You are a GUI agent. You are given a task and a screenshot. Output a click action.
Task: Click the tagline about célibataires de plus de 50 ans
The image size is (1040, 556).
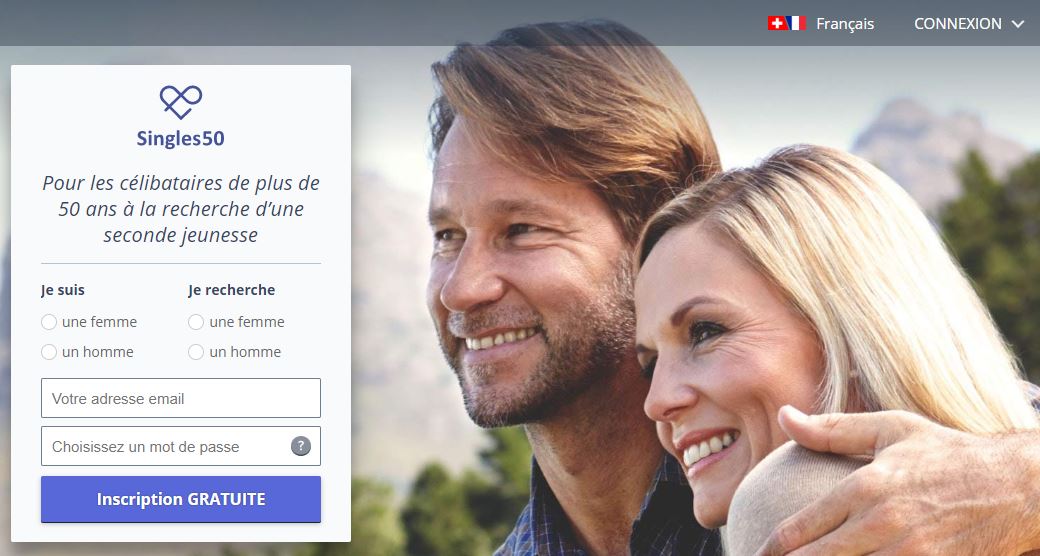pyautogui.click(x=181, y=209)
